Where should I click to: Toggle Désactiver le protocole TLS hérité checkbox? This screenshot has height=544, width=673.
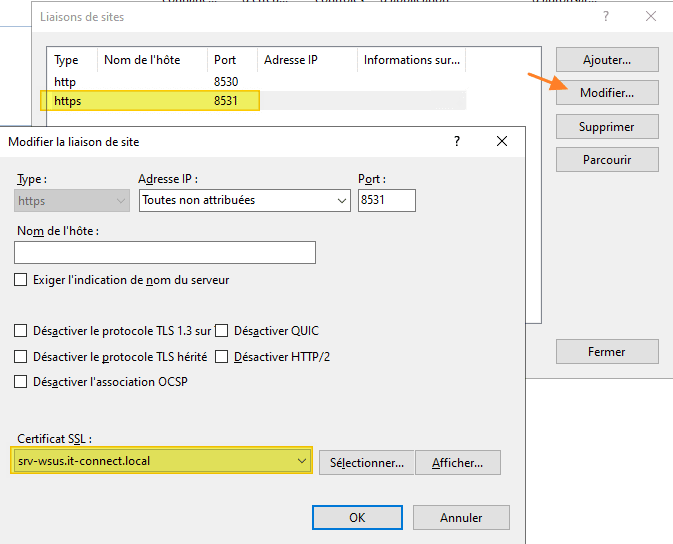[21, 357]
